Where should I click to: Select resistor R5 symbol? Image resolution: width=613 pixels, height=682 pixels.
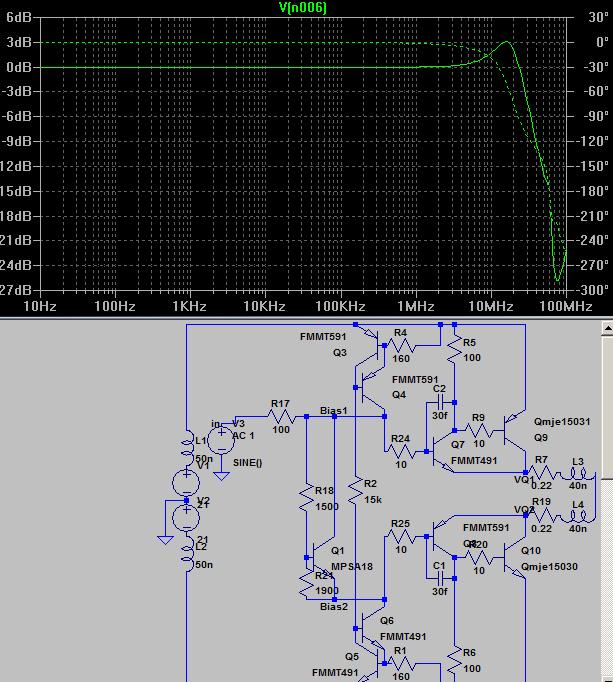[x=454, y=349]
